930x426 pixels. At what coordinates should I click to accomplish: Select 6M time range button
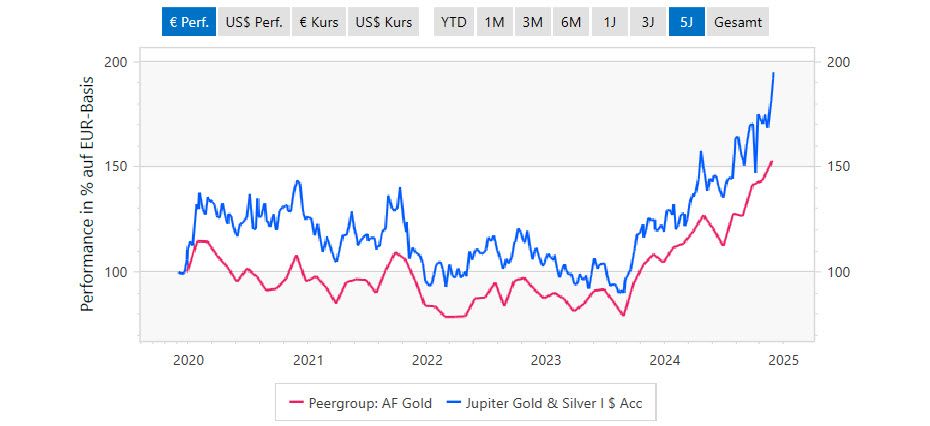point(571,23)
